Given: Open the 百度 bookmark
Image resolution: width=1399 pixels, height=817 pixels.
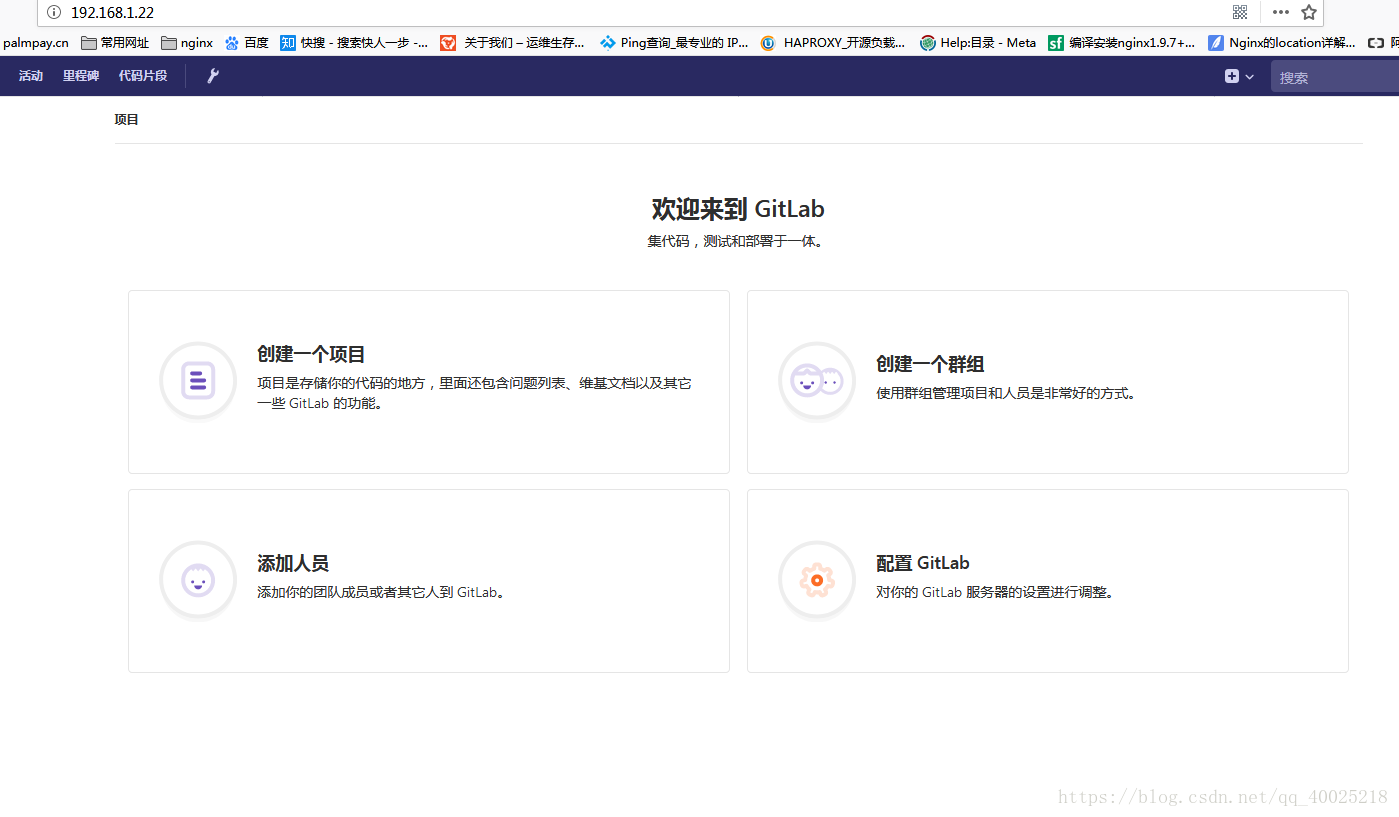Looking at the screenshot, I should pyautogui.click(x=247, y=43).
